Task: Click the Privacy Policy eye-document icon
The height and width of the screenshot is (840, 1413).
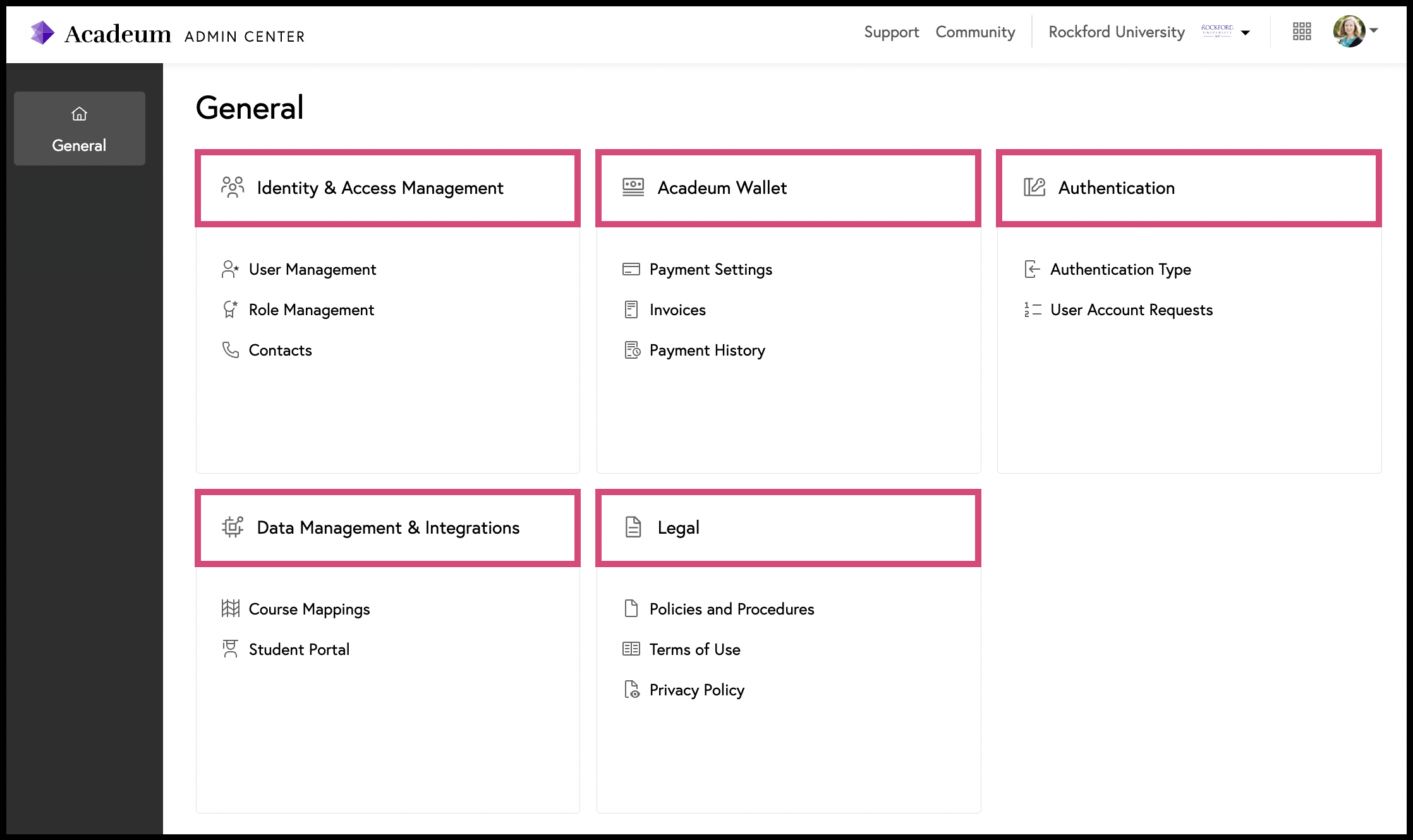Action: pyautogui.click(x=632, y=690)
